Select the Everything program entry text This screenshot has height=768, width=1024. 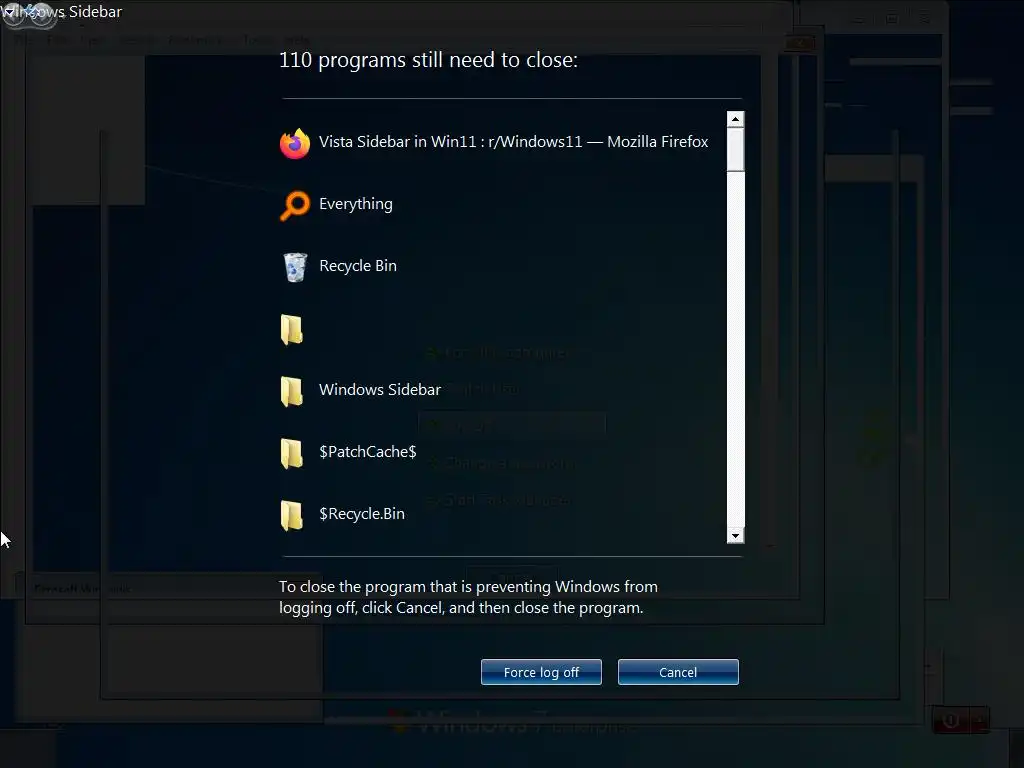coord(356,204)
